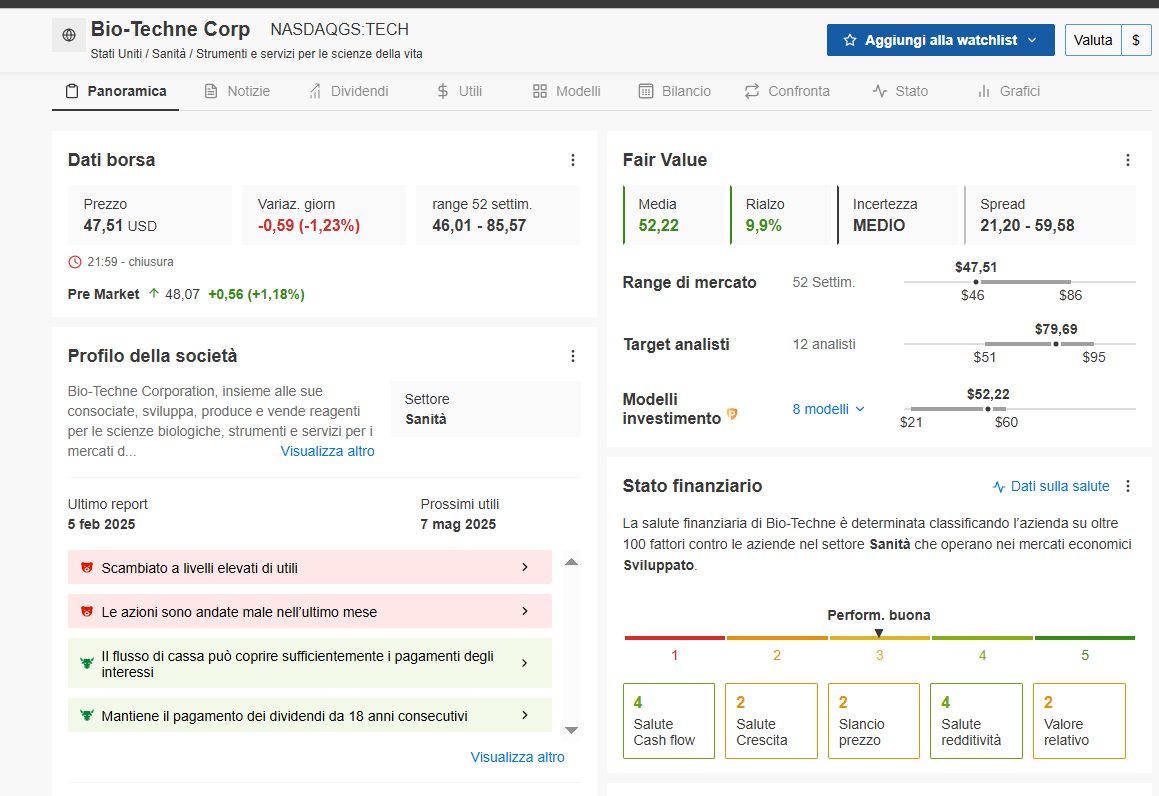Click the Spread 21,20 - 59,58 box
Image resolution: width=1159 pixels, height=796 pixels.
click(x=1050, y=215)
